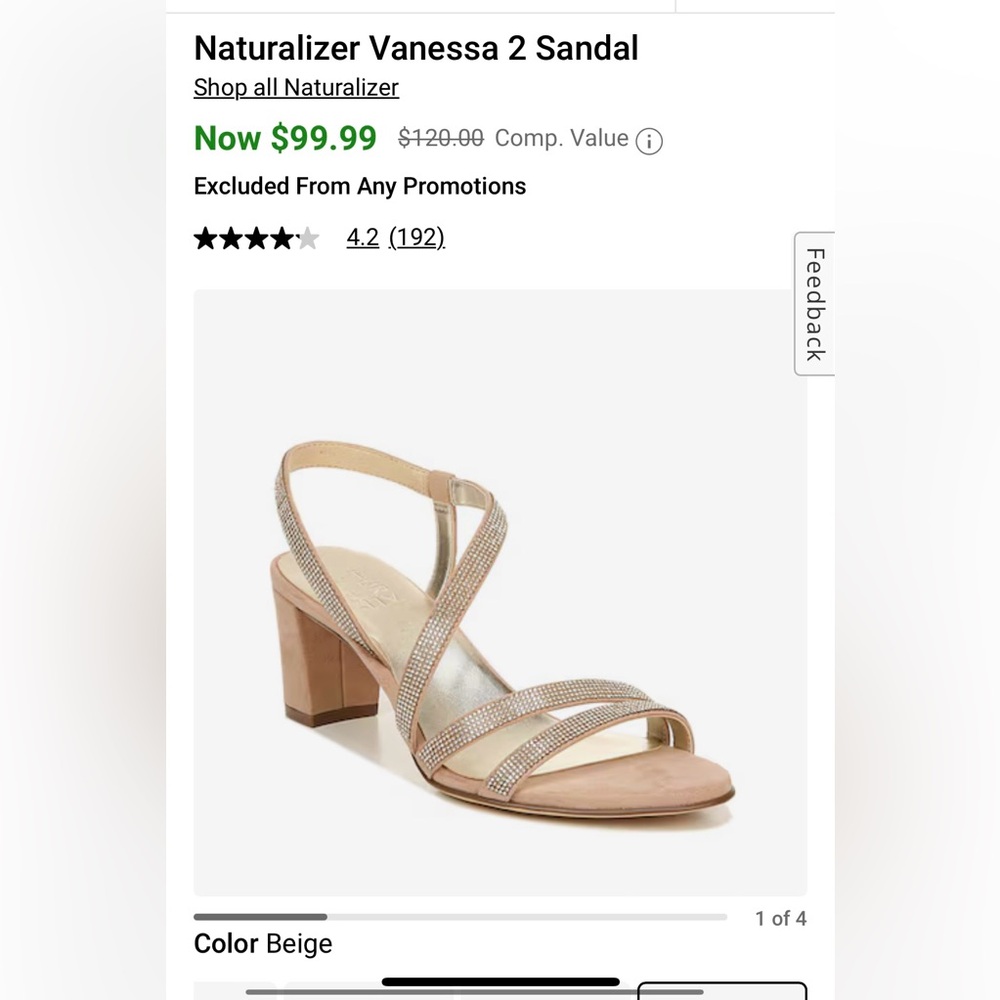Click the grayed-out fifth star
The image size is (1000, 1000).
point(306,237)
